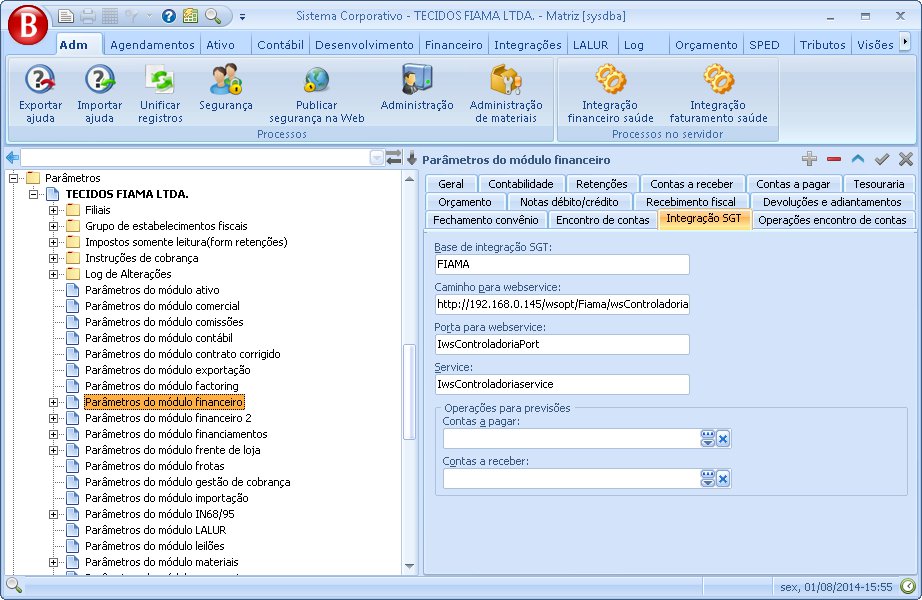Click the green spreadsheet icon in quick access toolbar
The image size is (922, 600).
[x=191, y=16]
